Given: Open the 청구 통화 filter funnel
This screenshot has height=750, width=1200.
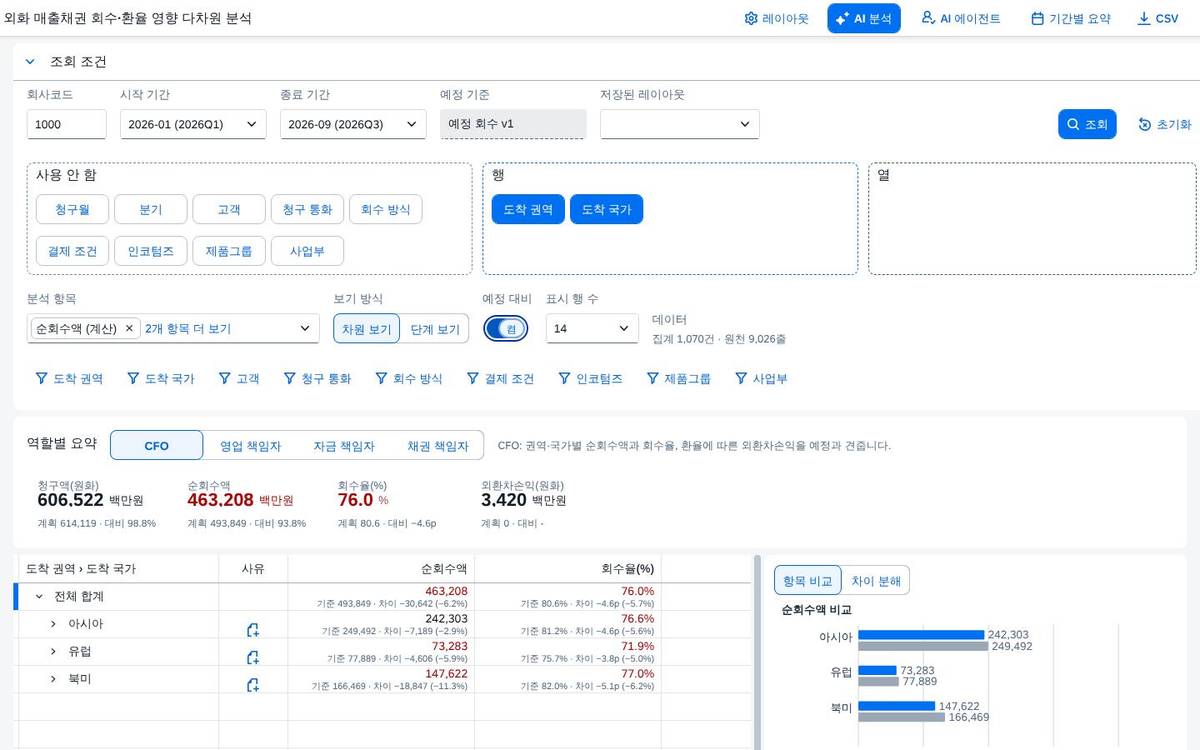Looking at the screenshot, I should [317, 379].
